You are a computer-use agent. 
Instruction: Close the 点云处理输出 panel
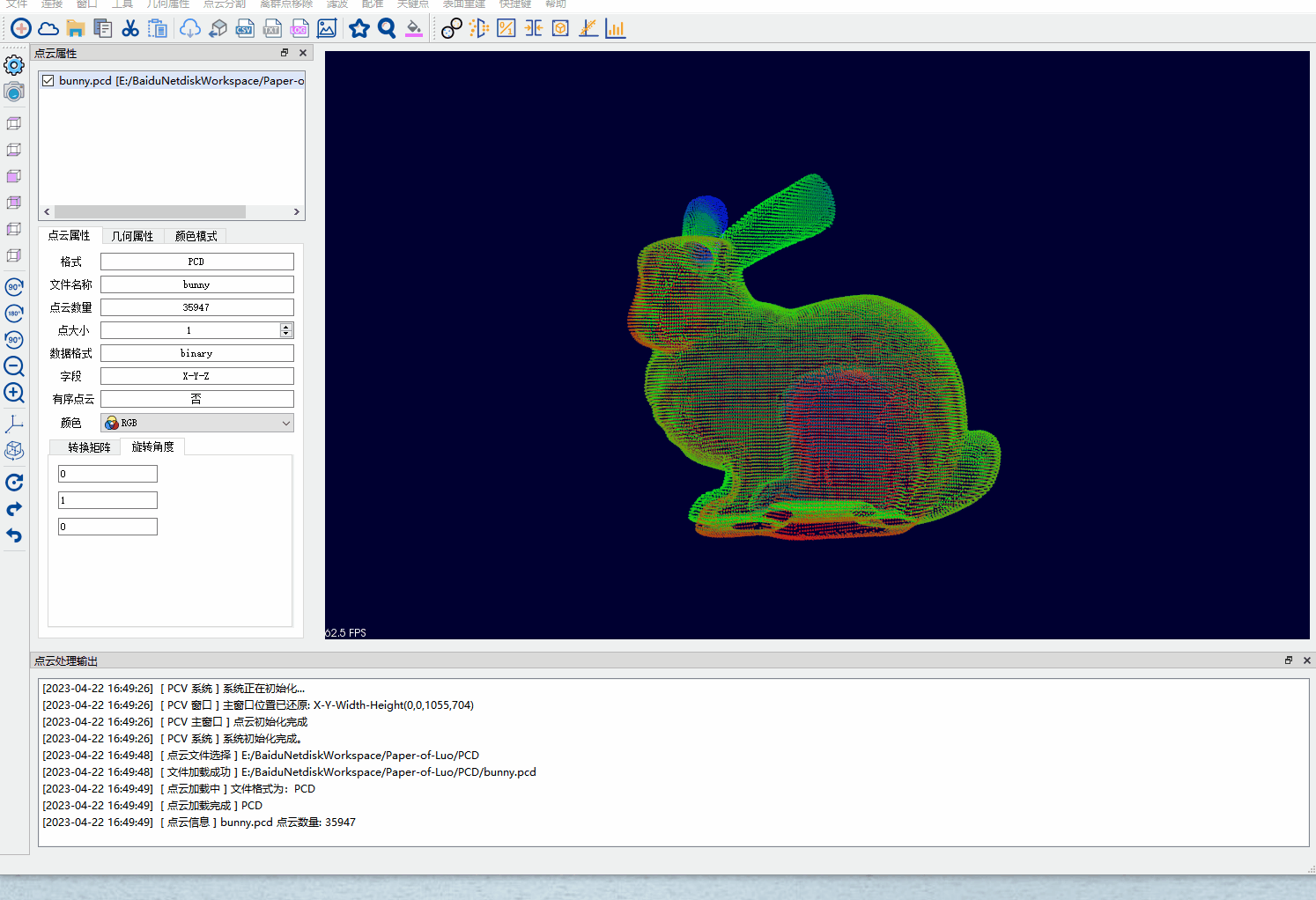click(1307, 660)
